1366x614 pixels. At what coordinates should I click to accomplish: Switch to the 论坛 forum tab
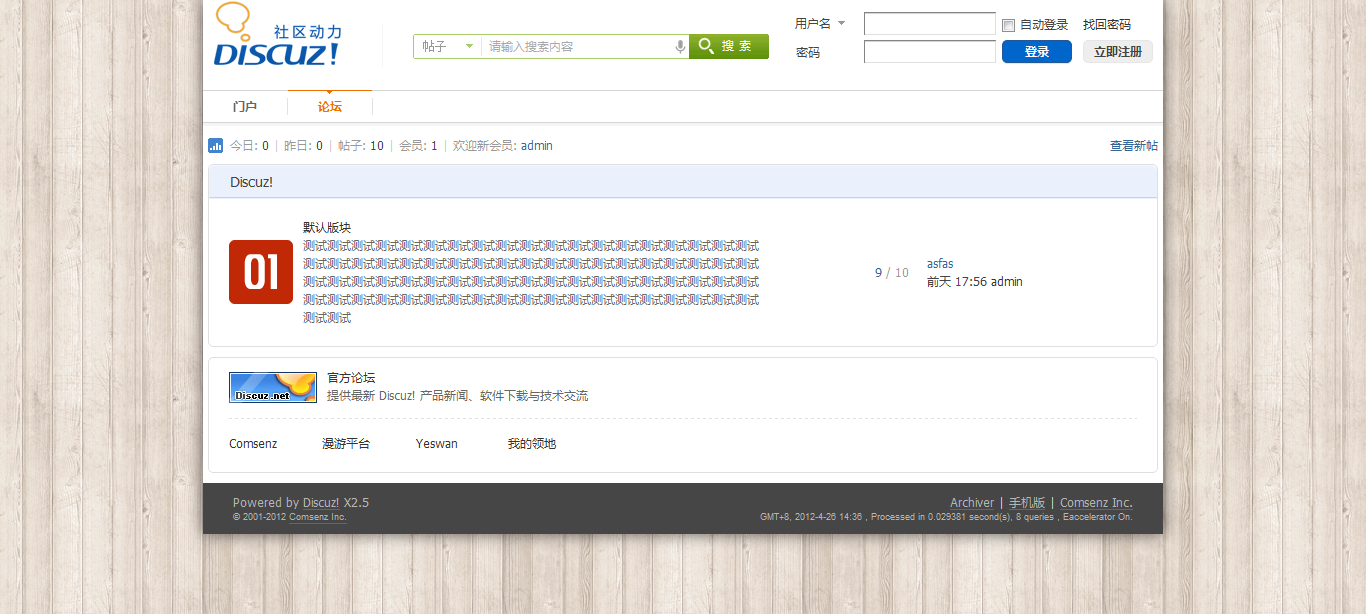click(330, 105)
